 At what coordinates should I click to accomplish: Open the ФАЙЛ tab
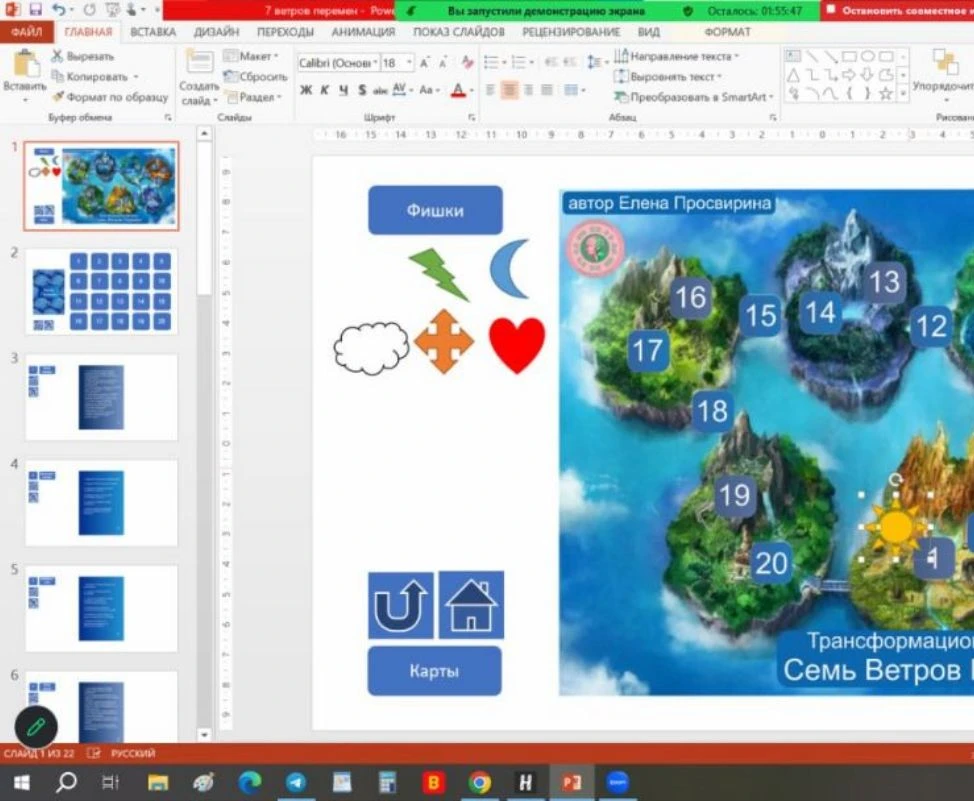point(27,32)
